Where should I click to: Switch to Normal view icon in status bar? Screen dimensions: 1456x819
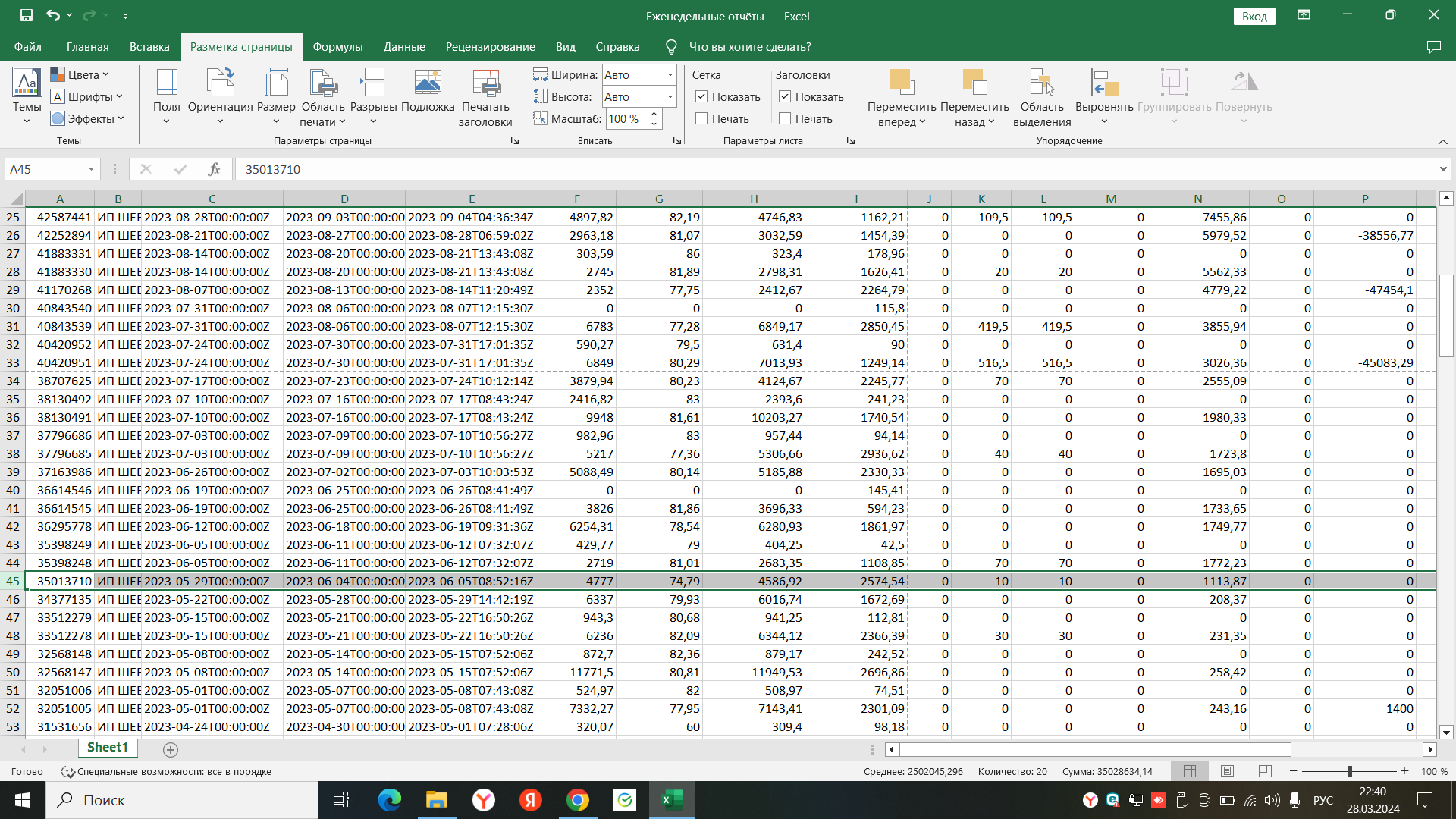[x=1190, y=771]
